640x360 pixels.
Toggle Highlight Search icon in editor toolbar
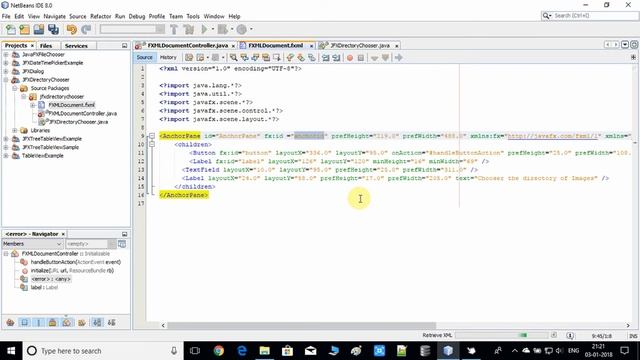point(266,58)
